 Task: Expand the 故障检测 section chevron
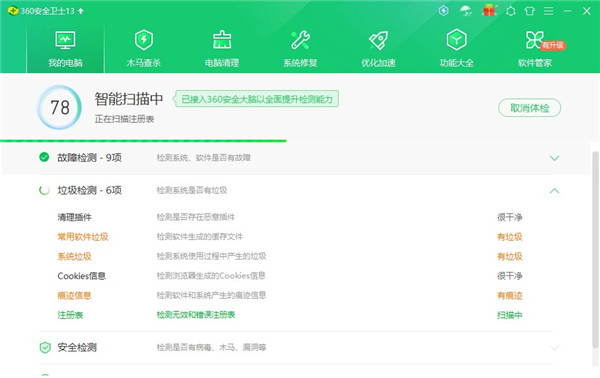(x=554, y=158)
